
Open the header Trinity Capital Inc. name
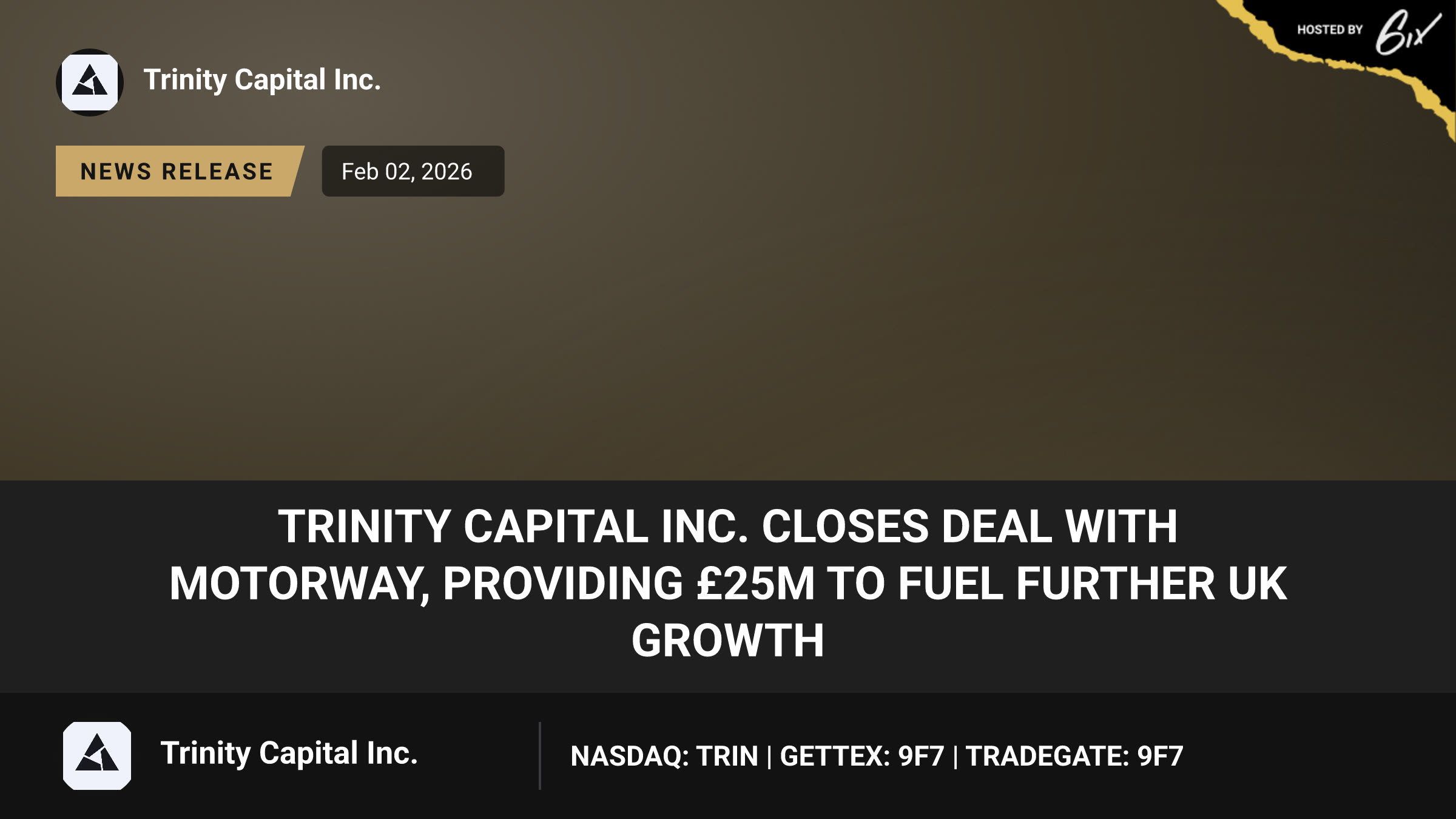[262, 80]
